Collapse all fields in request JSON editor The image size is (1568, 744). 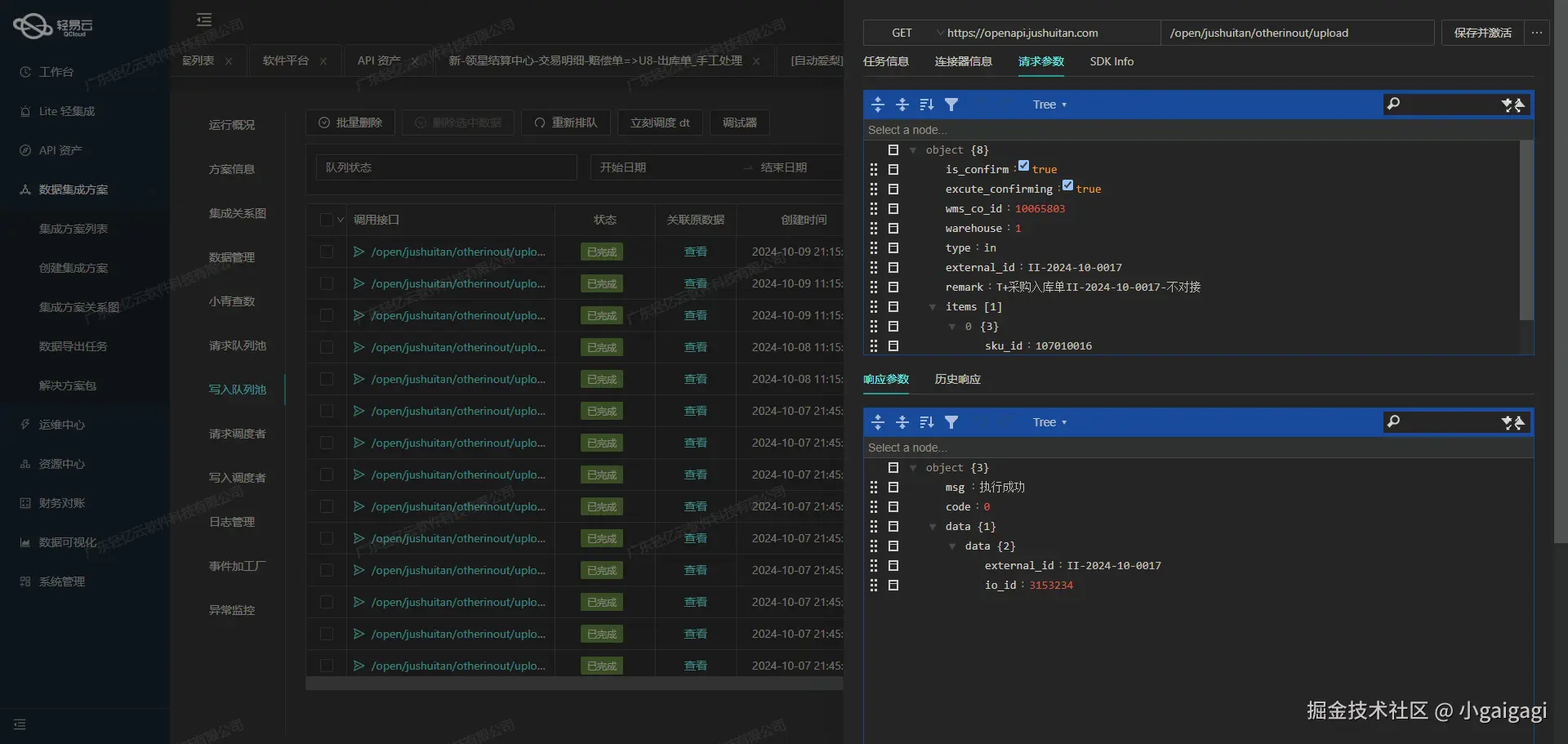(x=902, y=105)
